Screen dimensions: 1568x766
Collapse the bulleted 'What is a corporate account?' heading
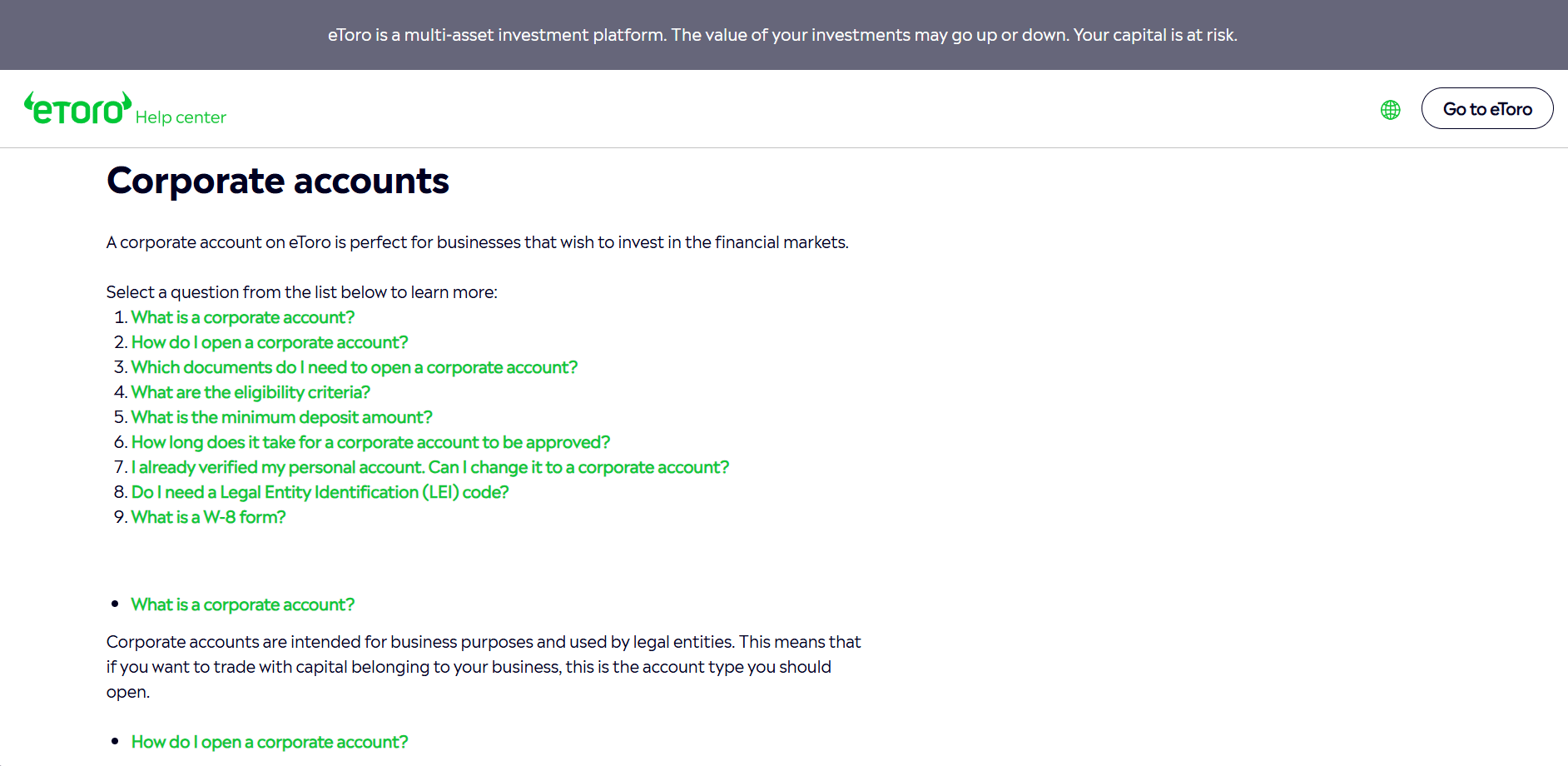click(x=243, y=604)
